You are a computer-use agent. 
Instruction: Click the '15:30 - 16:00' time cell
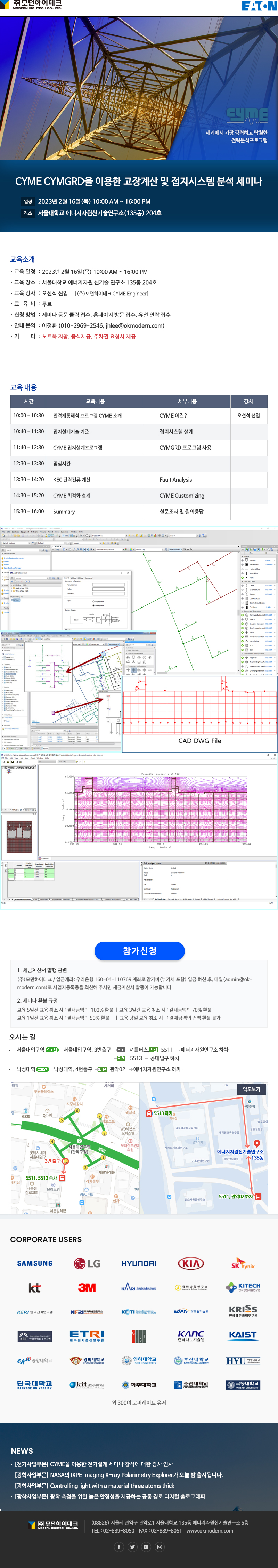[28, 511]
